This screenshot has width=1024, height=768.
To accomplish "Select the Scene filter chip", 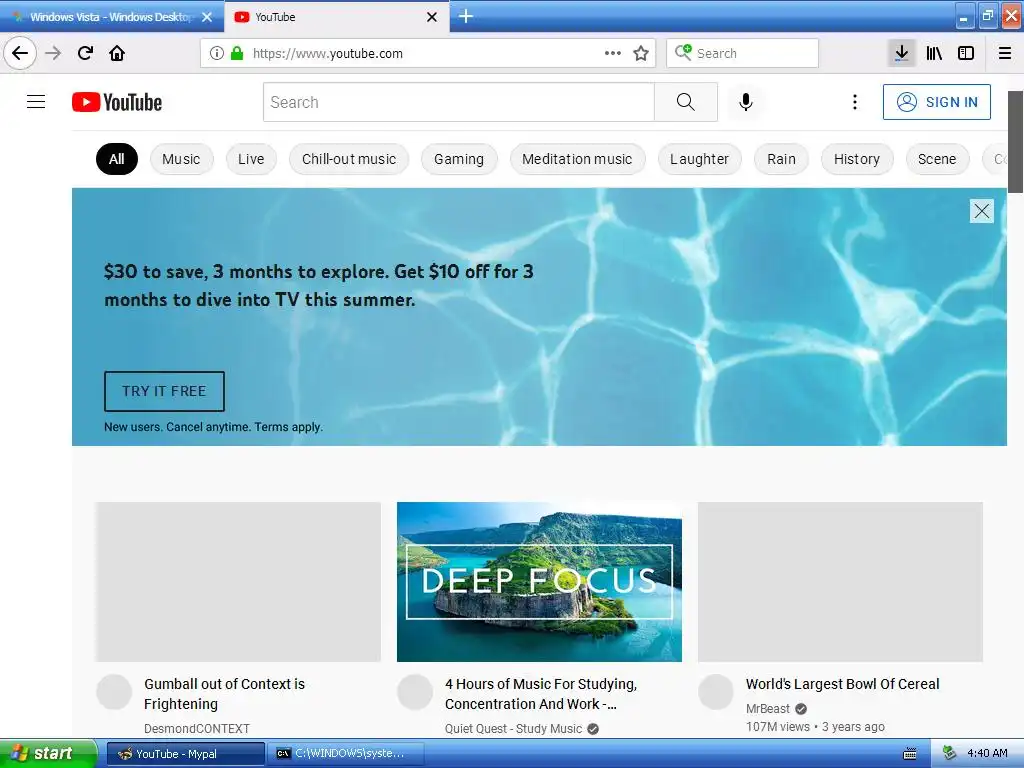I will click(x=936, y=159).
